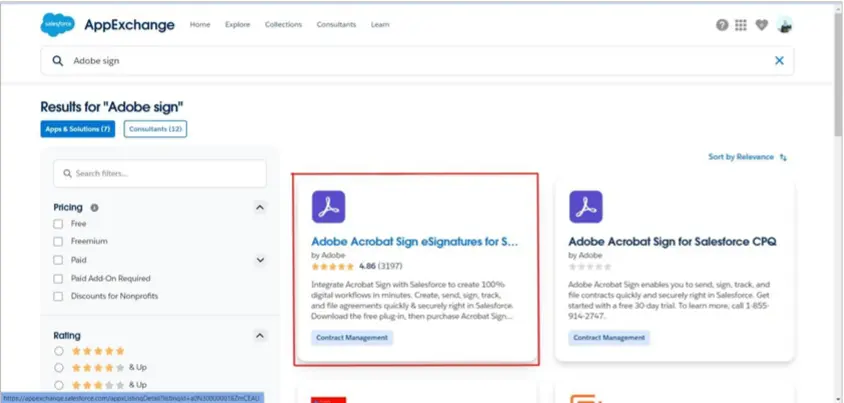Clear the Adobe sign search text
This screenshot has width=844, height=403.
tap(779, 61)
